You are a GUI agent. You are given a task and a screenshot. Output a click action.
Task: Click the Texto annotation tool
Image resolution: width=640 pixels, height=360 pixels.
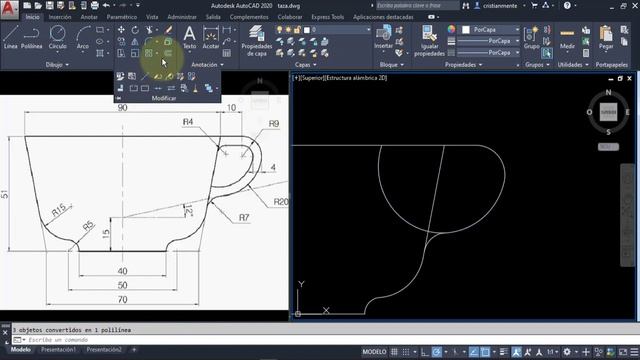(x=189, y=38)
